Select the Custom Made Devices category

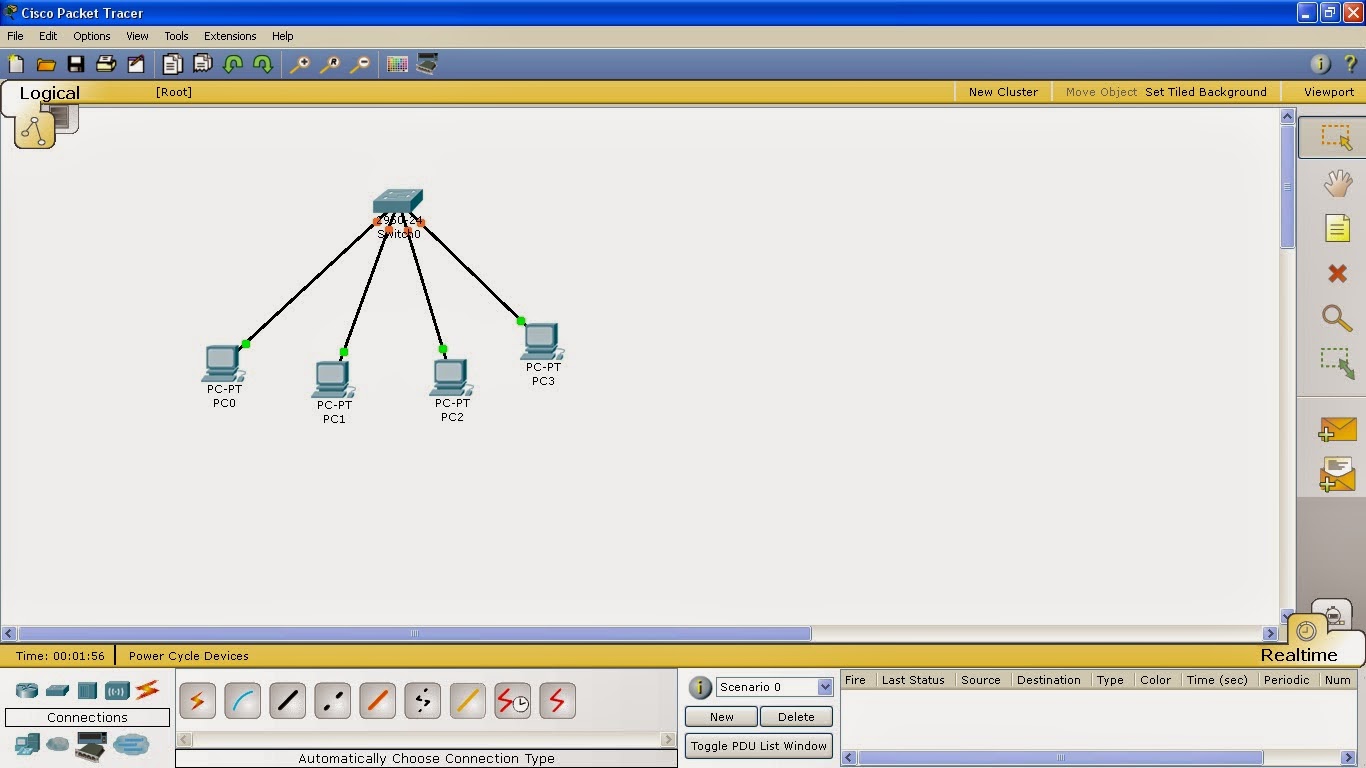point(91,745)
